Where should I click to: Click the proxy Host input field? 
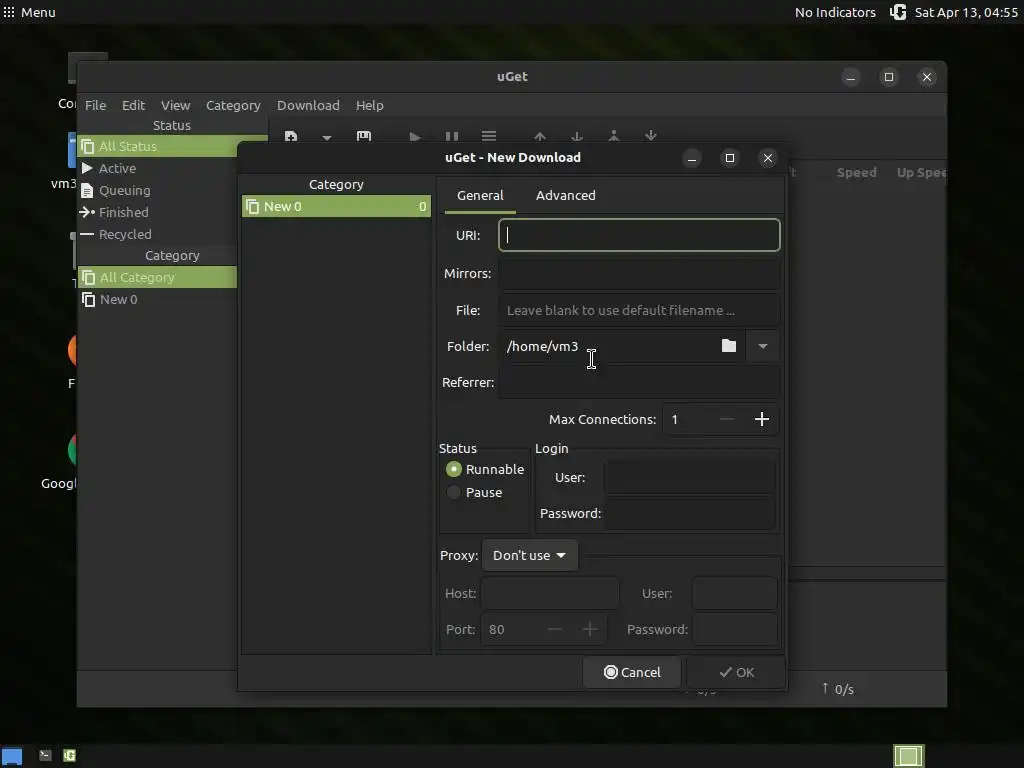[551, 593]
